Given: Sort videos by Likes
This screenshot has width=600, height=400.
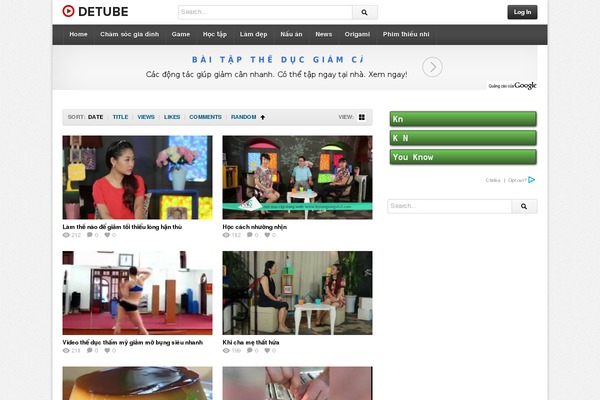Looking at the screenshot, I should coord(172,117).
